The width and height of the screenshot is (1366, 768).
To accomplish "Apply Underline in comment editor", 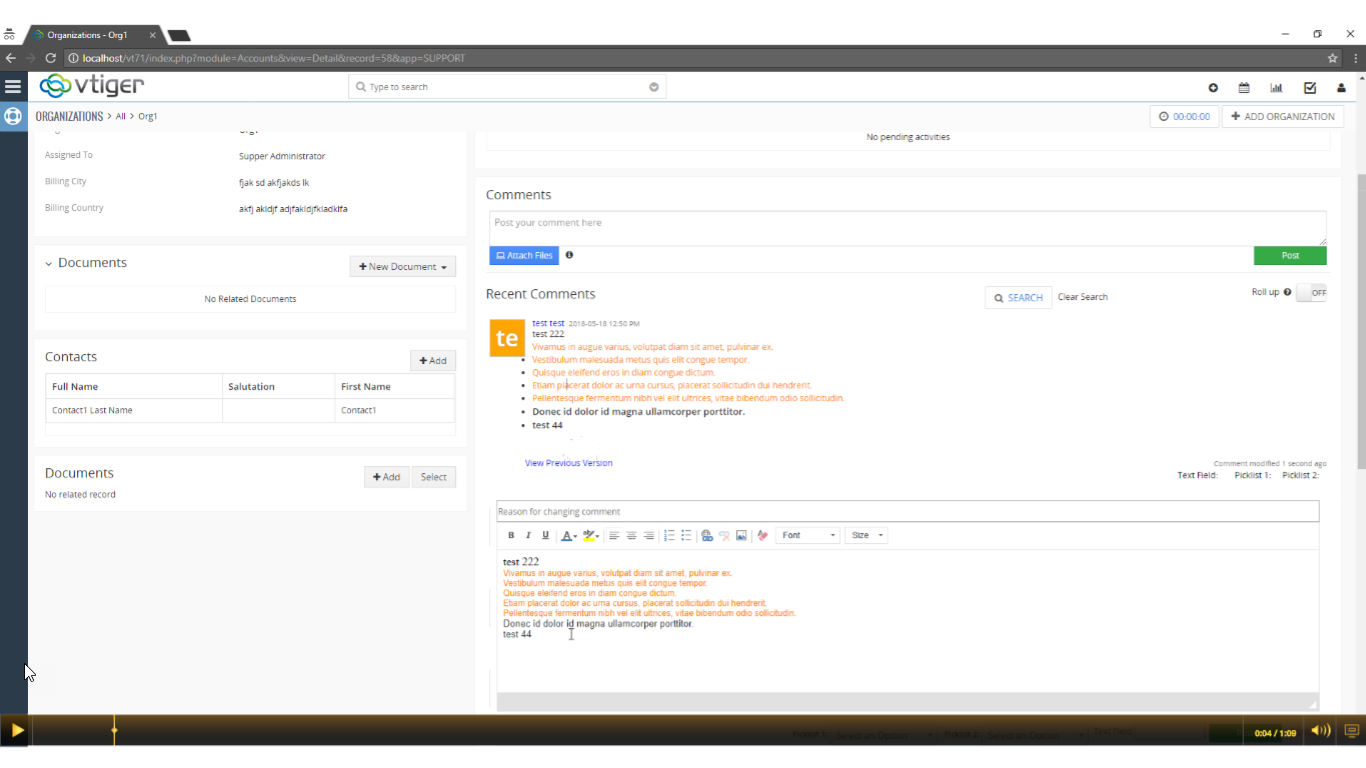I will coord(545,536).
